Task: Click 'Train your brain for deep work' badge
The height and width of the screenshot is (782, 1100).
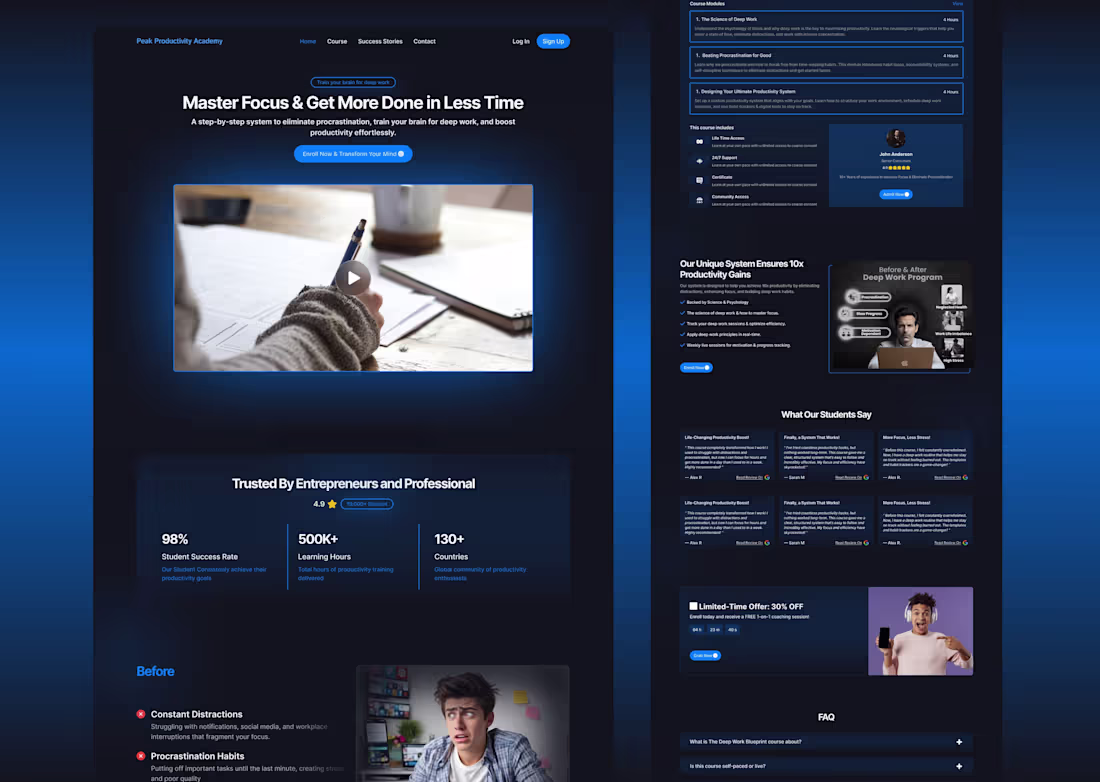Action: 353,82
